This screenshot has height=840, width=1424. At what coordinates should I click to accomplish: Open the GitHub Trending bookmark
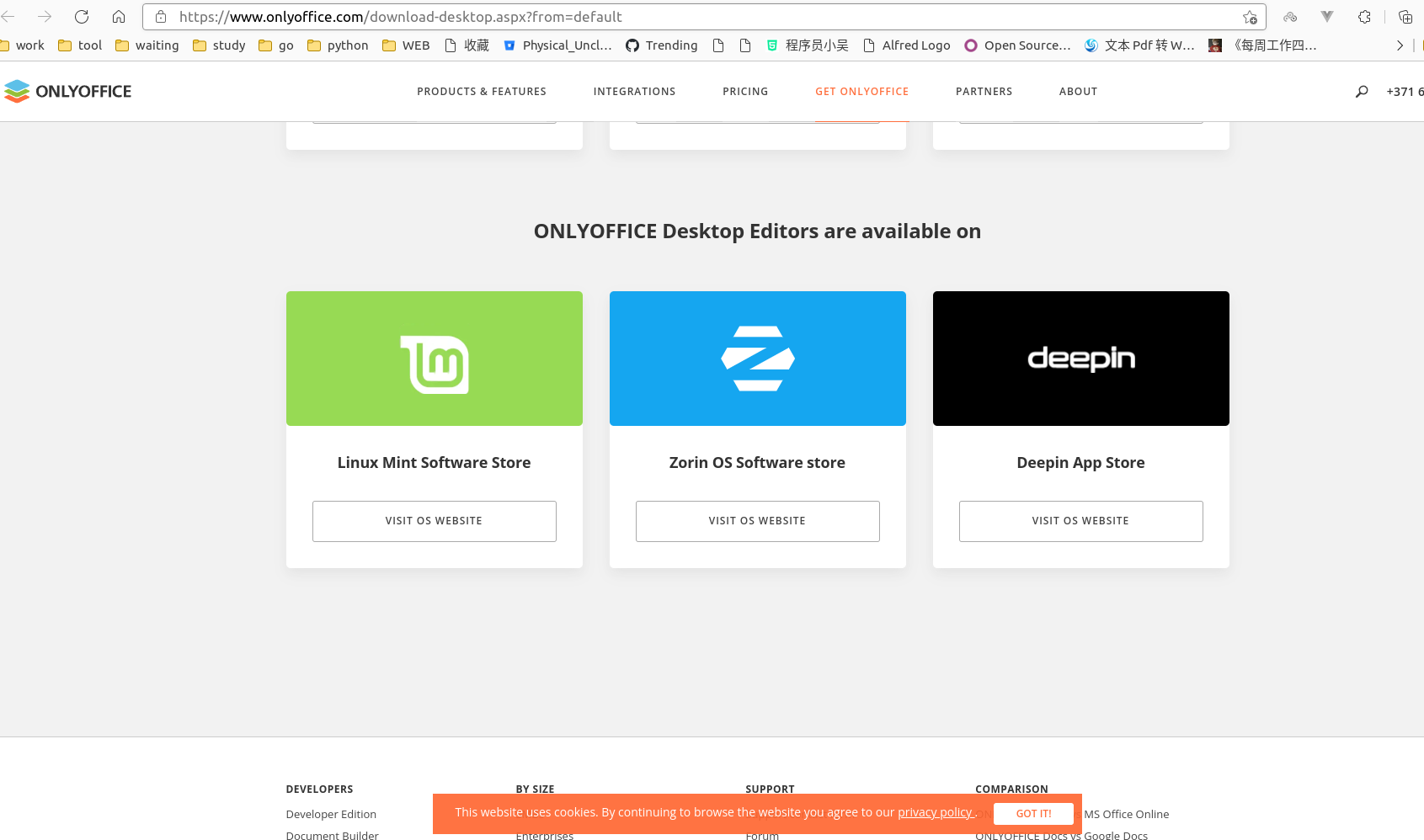(x=662, y=45)
